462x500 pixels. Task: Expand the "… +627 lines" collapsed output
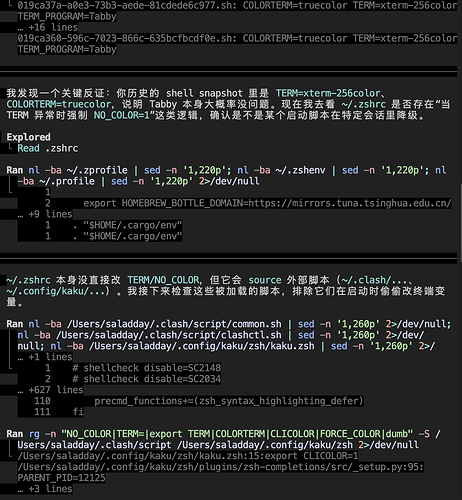point(50,390)
